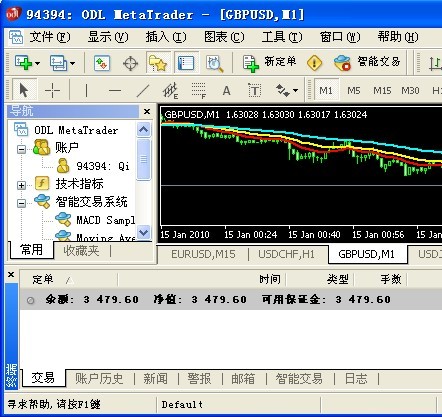This screenshot has width=442, height=417.
Task: Open the 邮箱 terminal tab
Action: click(x=243, y=379)
